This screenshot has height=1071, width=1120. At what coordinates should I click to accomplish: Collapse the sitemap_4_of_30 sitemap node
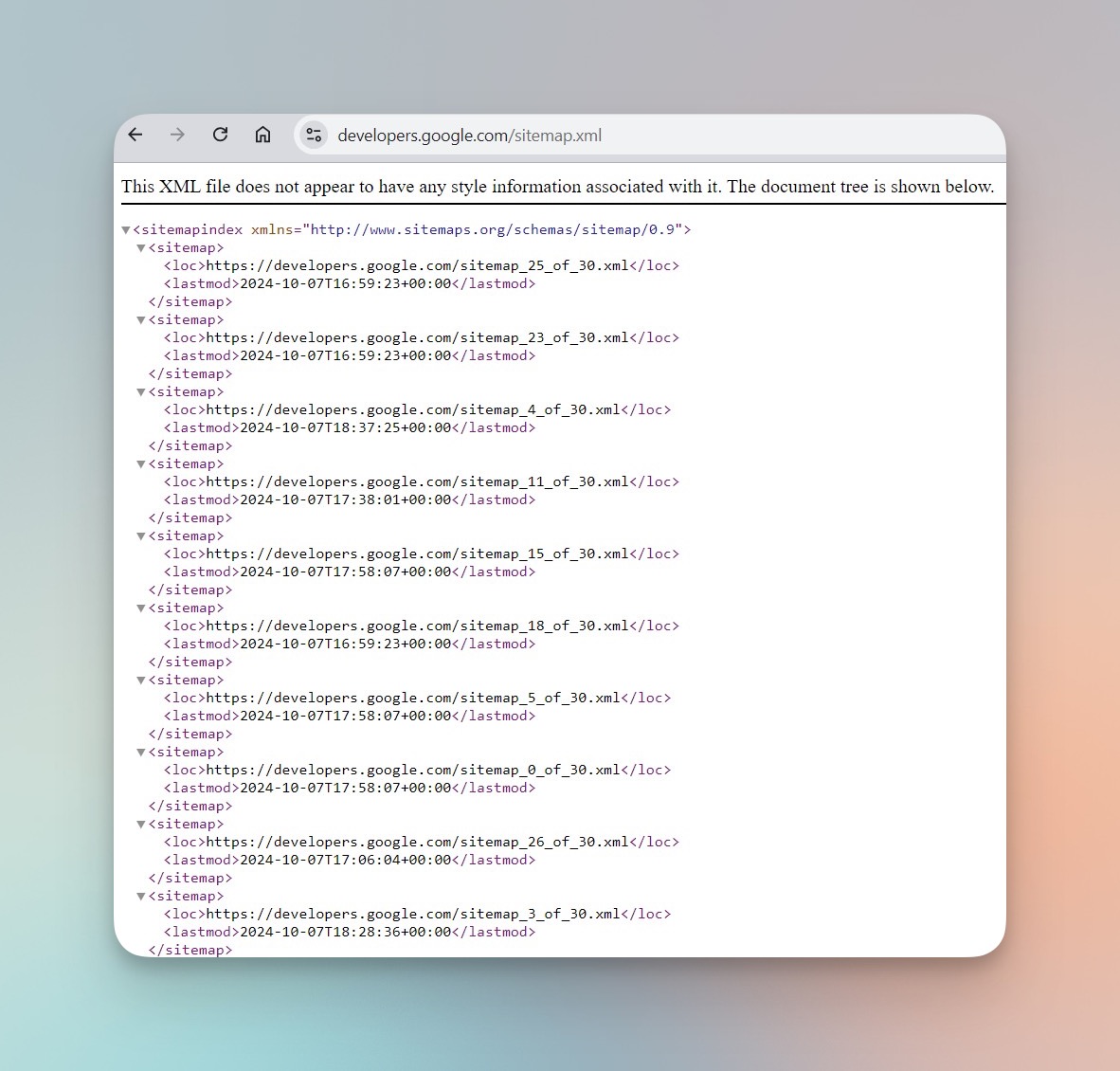click(x=140, y=391)
